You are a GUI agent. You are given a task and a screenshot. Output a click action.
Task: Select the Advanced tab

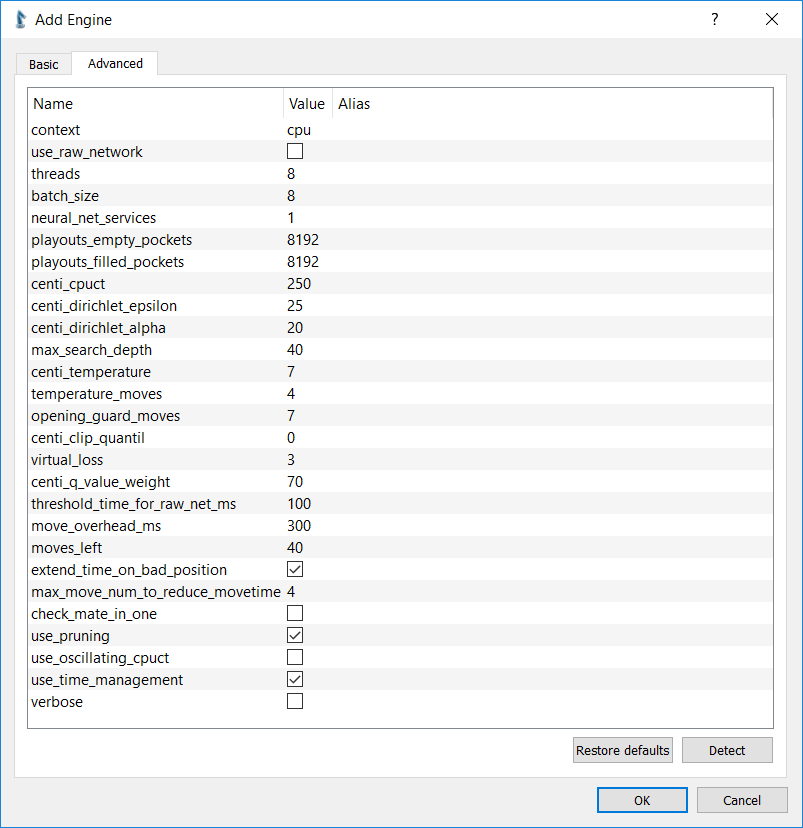coord(115,63)
